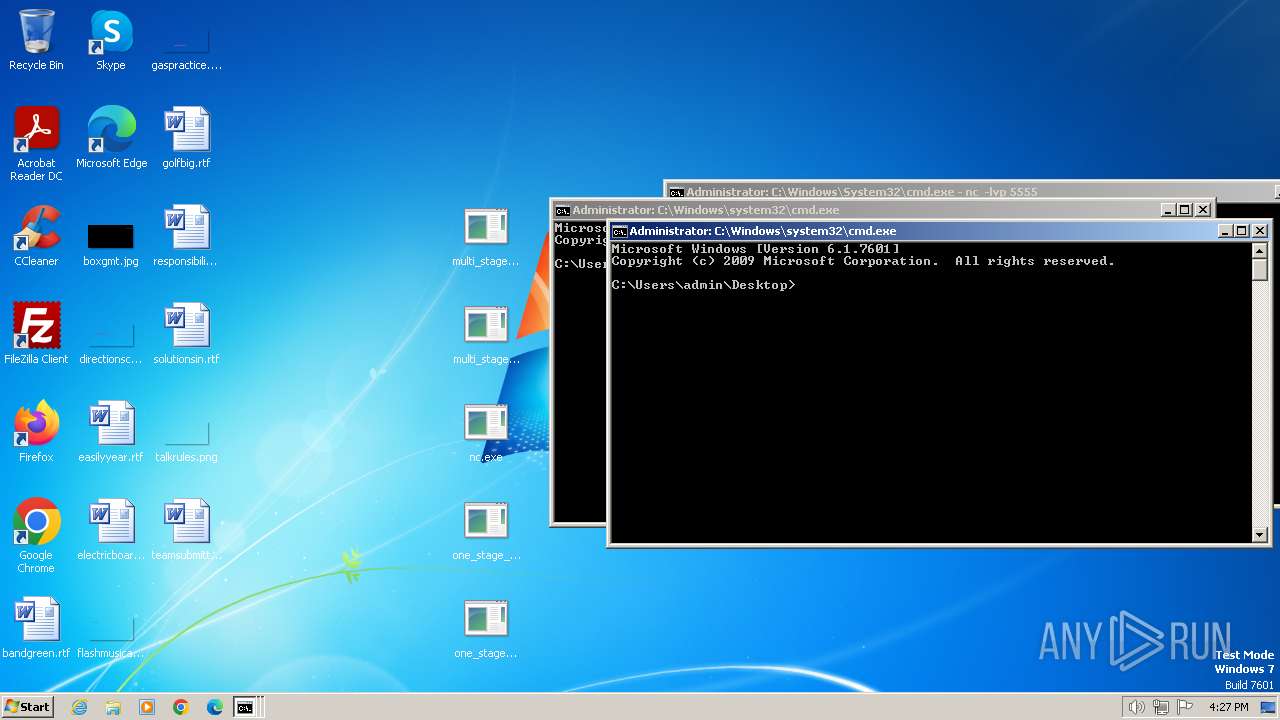Click the C:\Users\admin\Desktop> prompt line
The width and height of the screenshot is (1280, 720).
(703, 285)
